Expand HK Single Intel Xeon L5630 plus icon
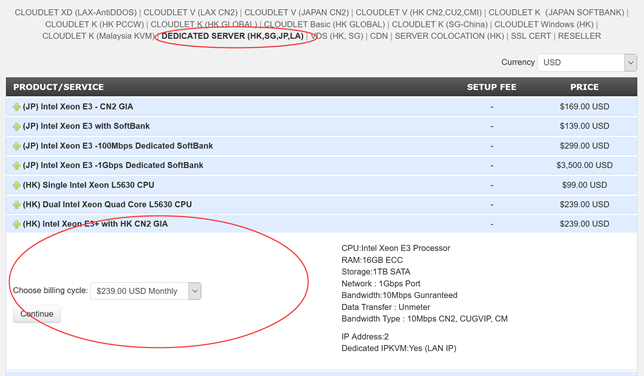644x376 pixels. [x=16, y=185]
